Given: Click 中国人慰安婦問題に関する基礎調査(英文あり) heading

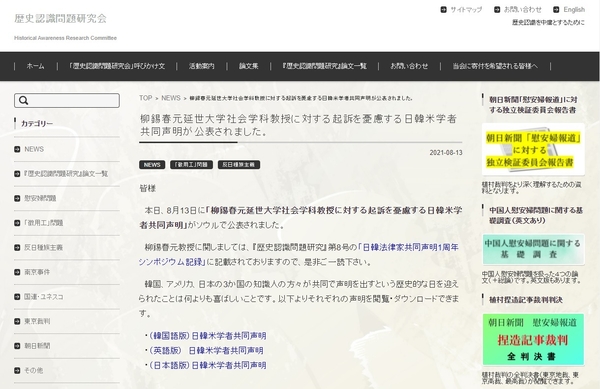Looking at the screenshot, I should (x=536, y=215).
